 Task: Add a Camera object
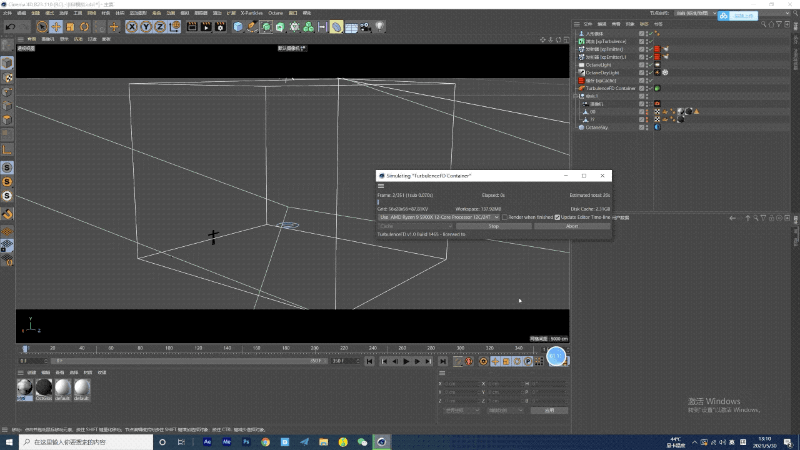[x=365, y=27]
